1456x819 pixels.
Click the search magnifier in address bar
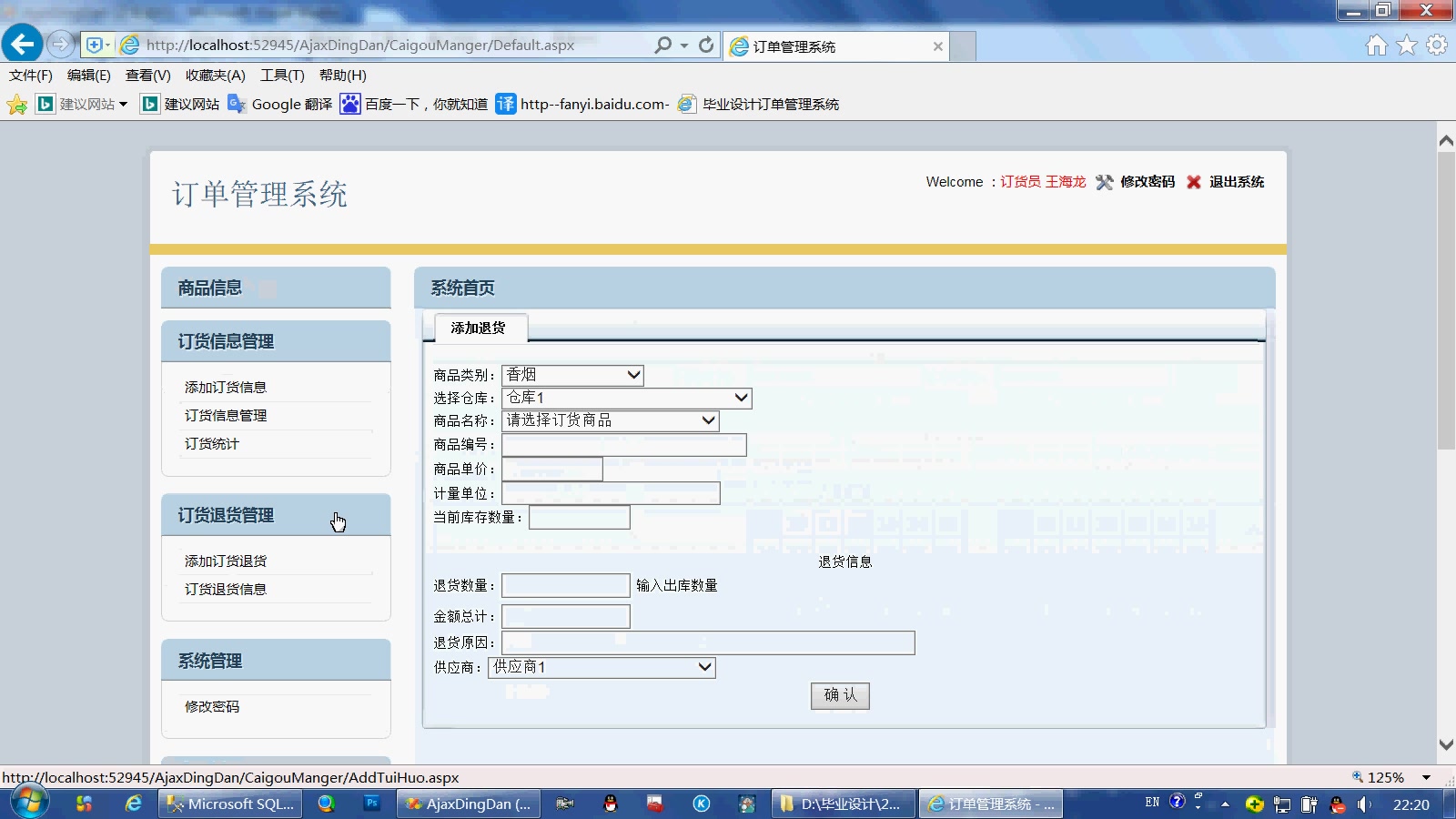coord(663,45)
